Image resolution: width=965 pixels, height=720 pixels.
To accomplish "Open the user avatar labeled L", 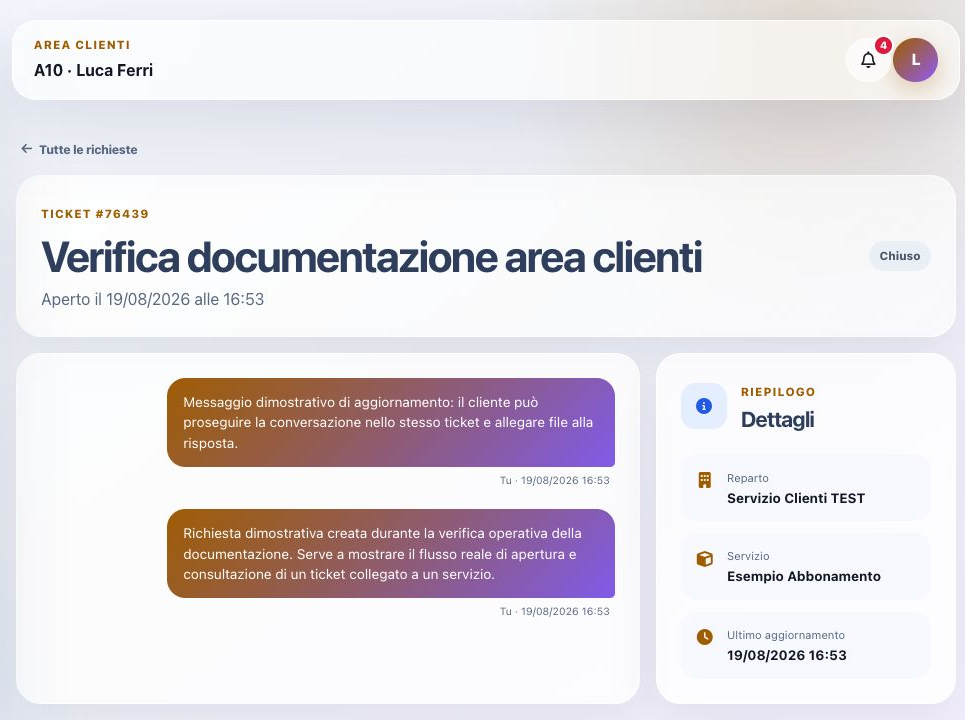I will coord(915,60).
